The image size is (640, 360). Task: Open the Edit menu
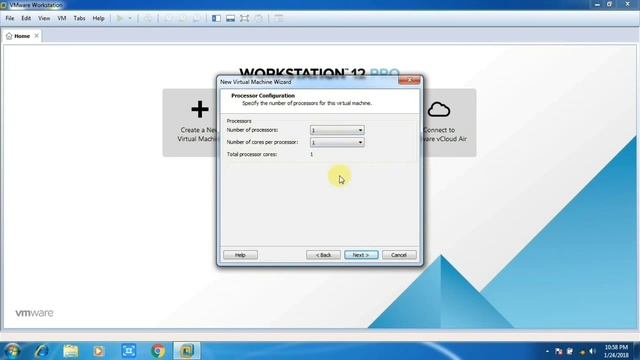[x=26, y=18]
